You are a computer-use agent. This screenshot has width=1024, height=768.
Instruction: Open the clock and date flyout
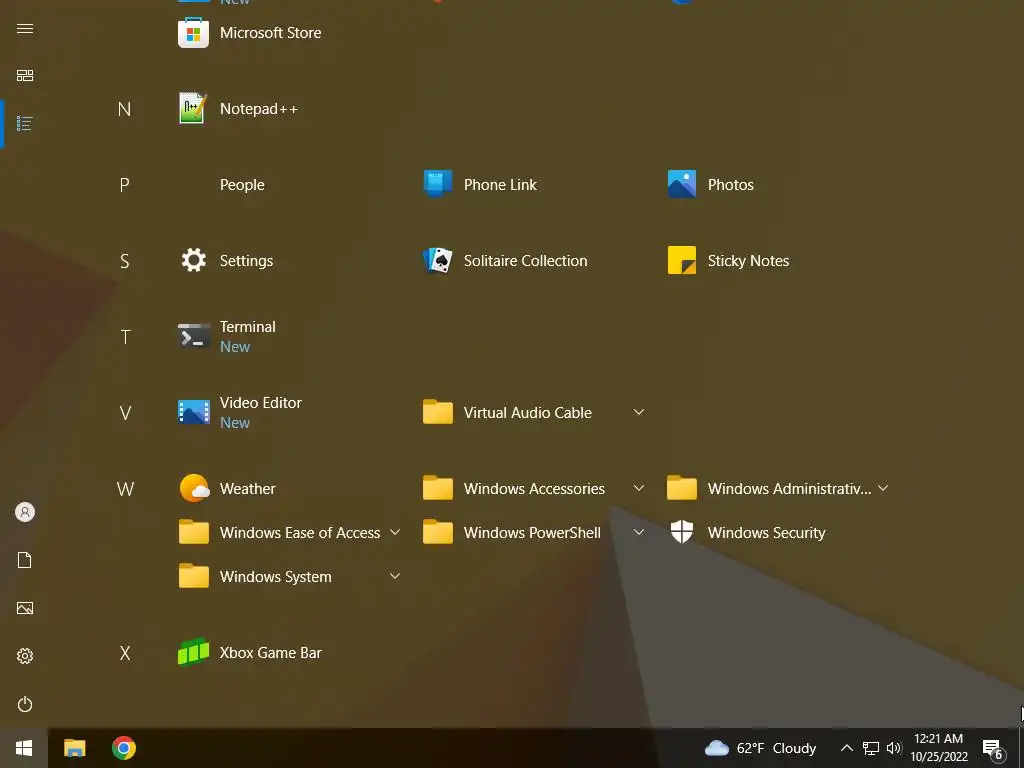939,748
